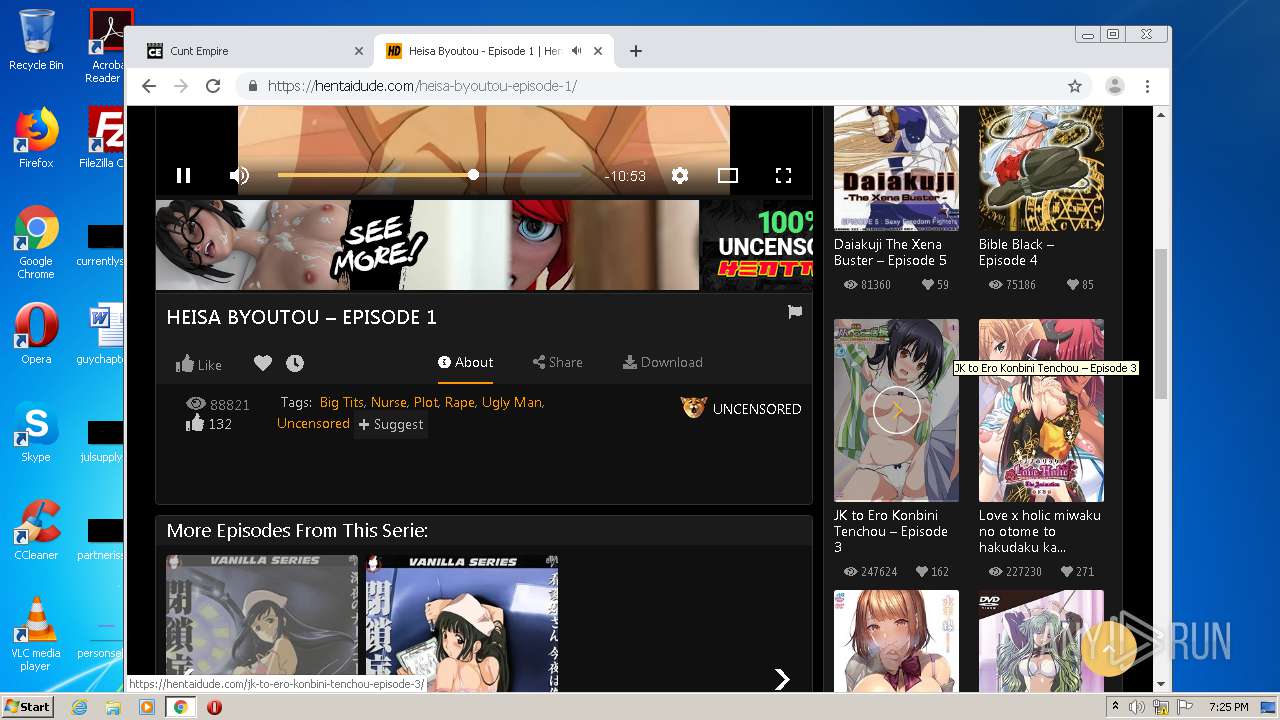Select the julsupply desktop file
Image resolution: width=1280 pixels, height=720 pixels.
[103, 442]
